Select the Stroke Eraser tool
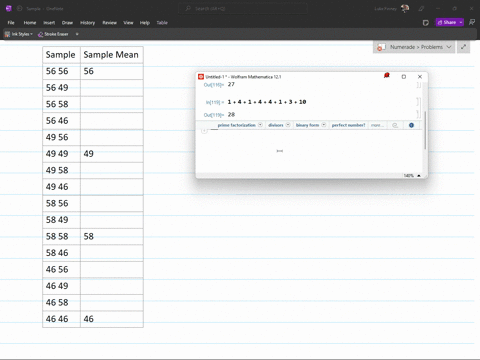 [53, 34]
